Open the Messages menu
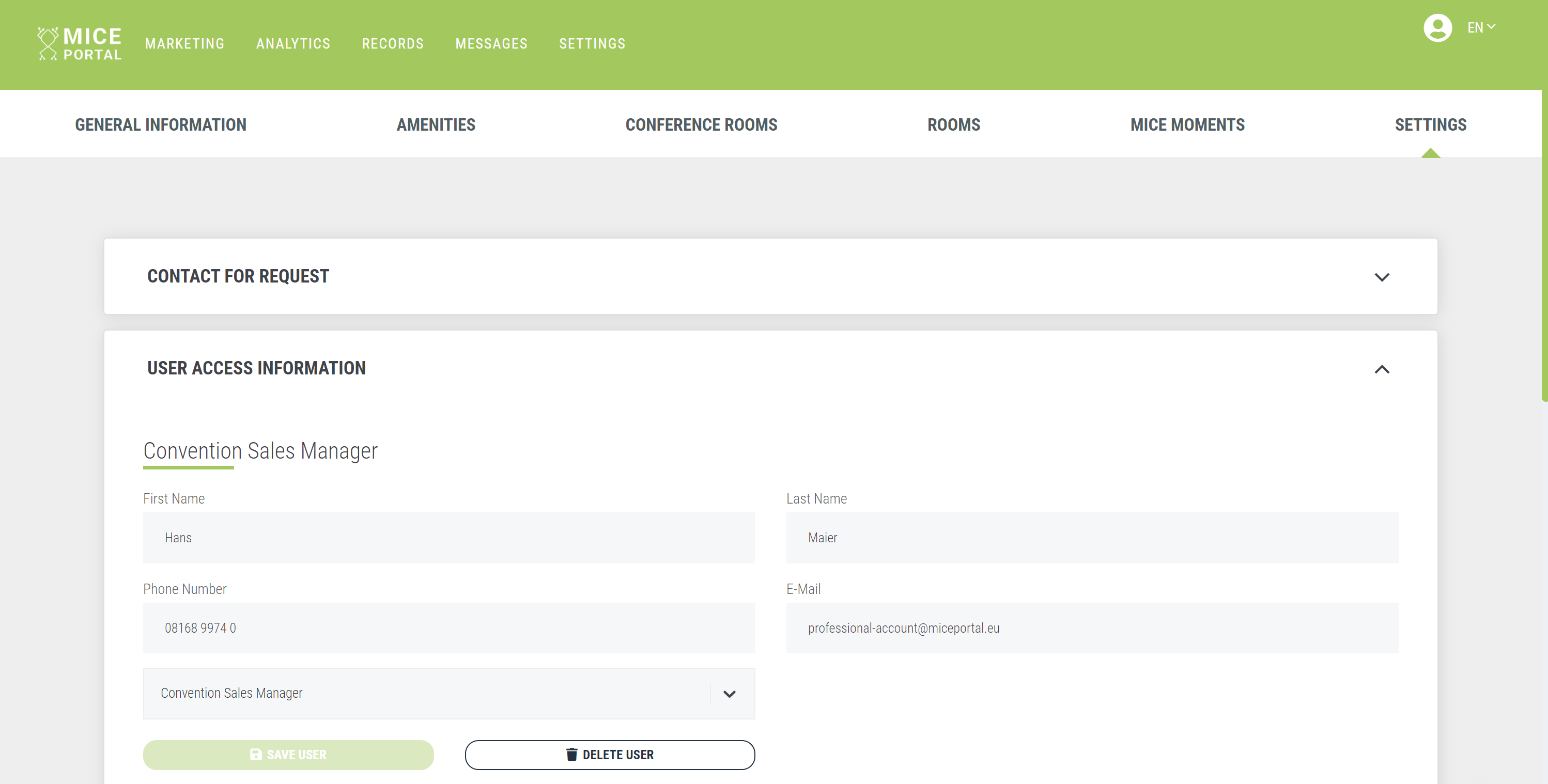This screenshot has height=784, width=1548. (x=491, y=44)
